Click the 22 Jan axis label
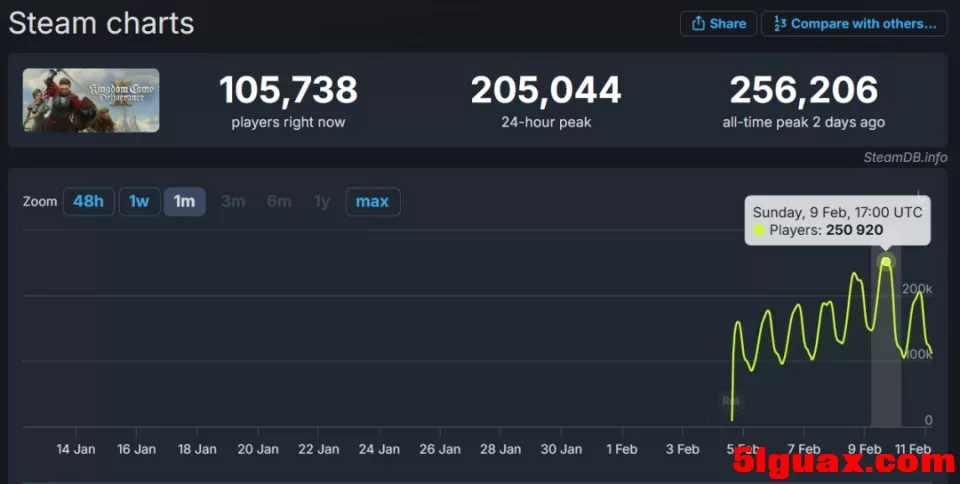Viewport: 960px width, 484px height. click(x=318, y=449)
